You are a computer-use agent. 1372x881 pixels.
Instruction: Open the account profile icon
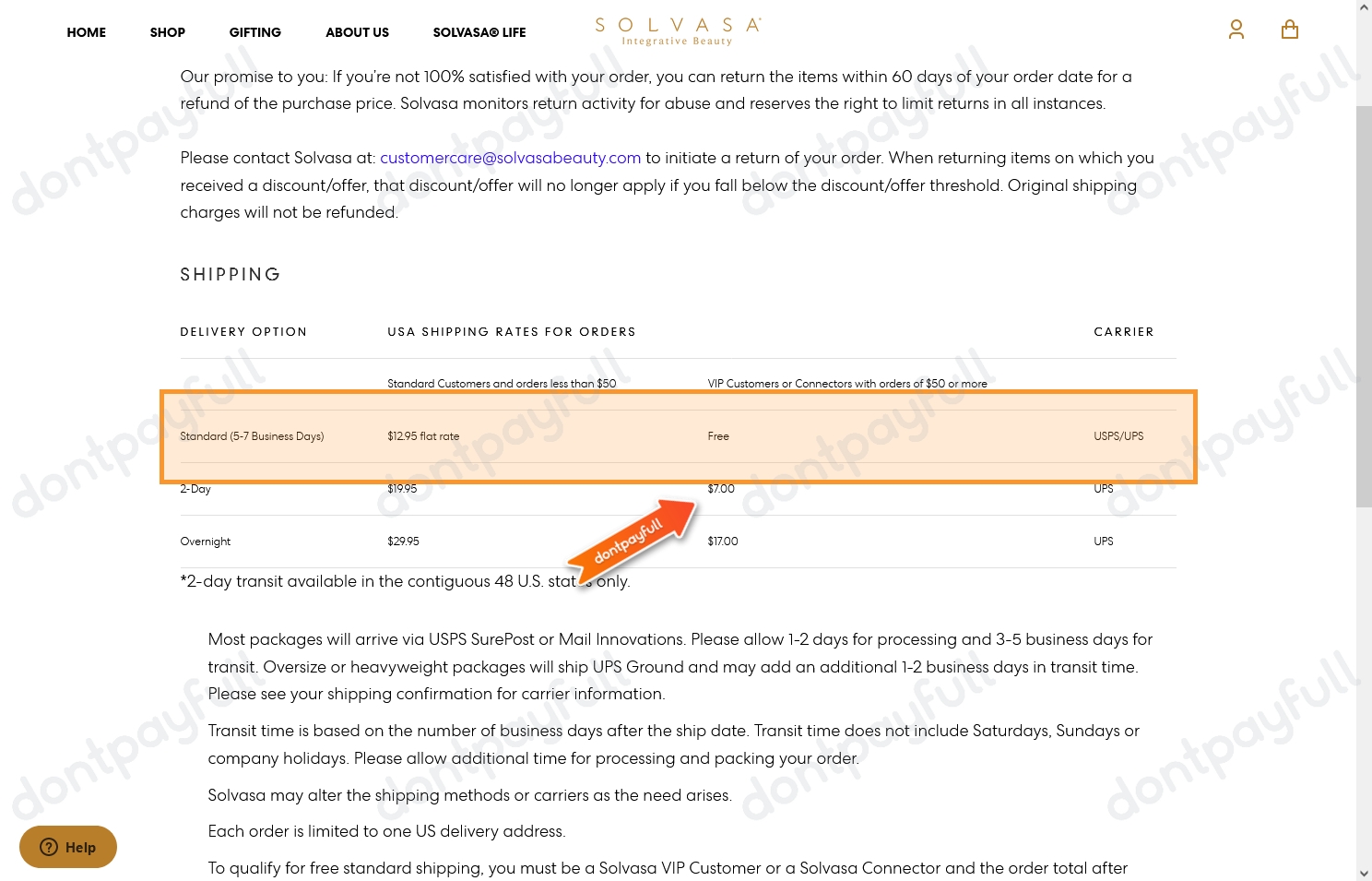tap(1236, 30)
